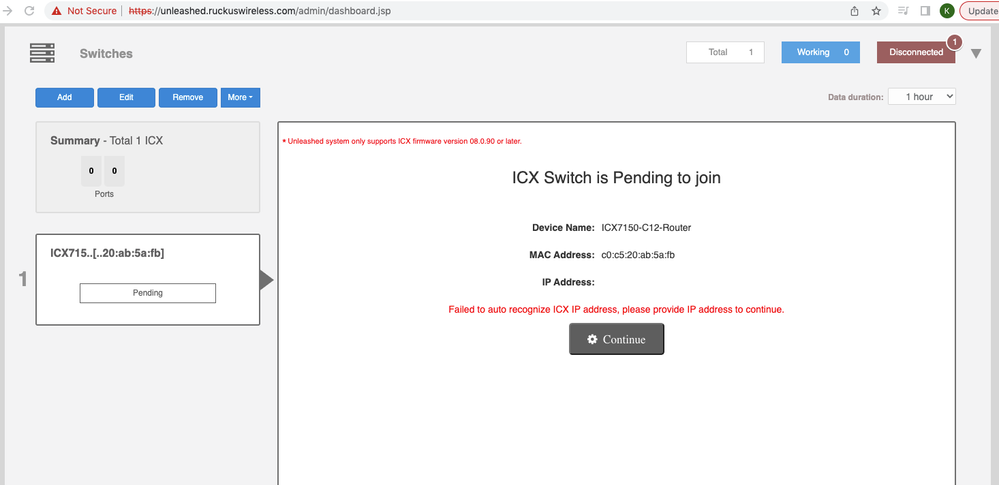Viewport: 999px width, 485px height.
Task: Open the K profile avatar
Action: [946, 11]
